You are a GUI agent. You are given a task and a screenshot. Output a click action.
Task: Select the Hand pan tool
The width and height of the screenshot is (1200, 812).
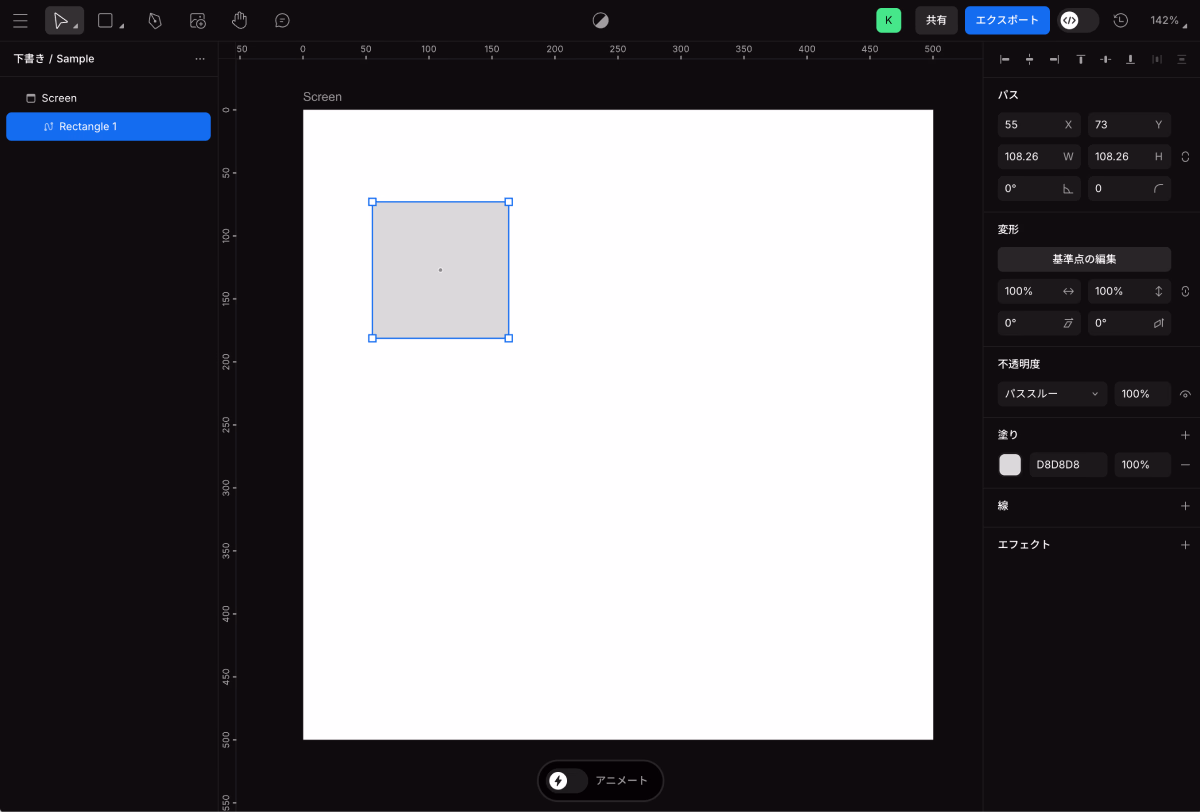pos(239,21)
